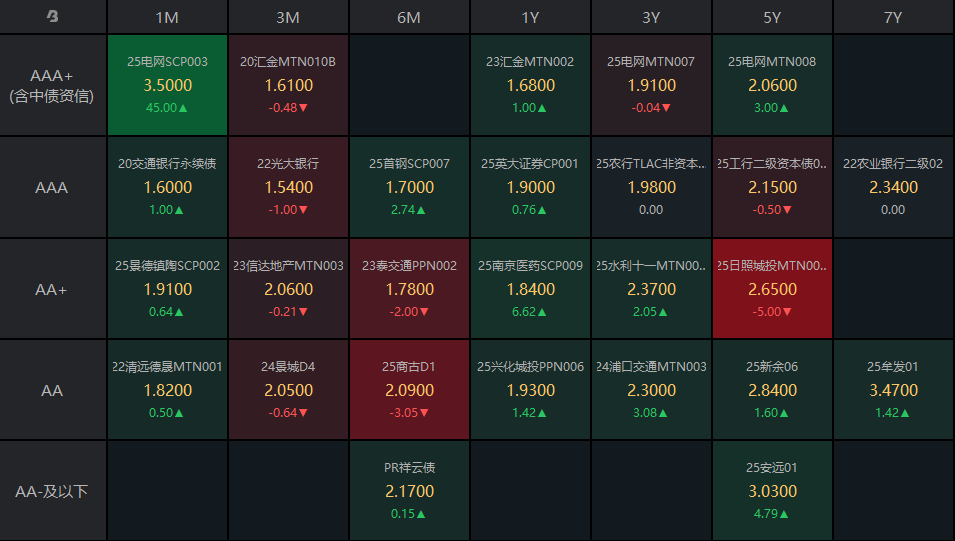The width and height of the screenshot is (955, 541).
Task: Select the 1M maturity column header
Action: click(x=167, y=17)
